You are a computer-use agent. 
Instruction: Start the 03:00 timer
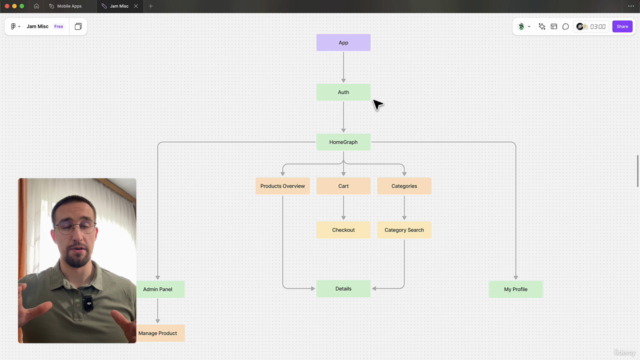pos(598,27)
